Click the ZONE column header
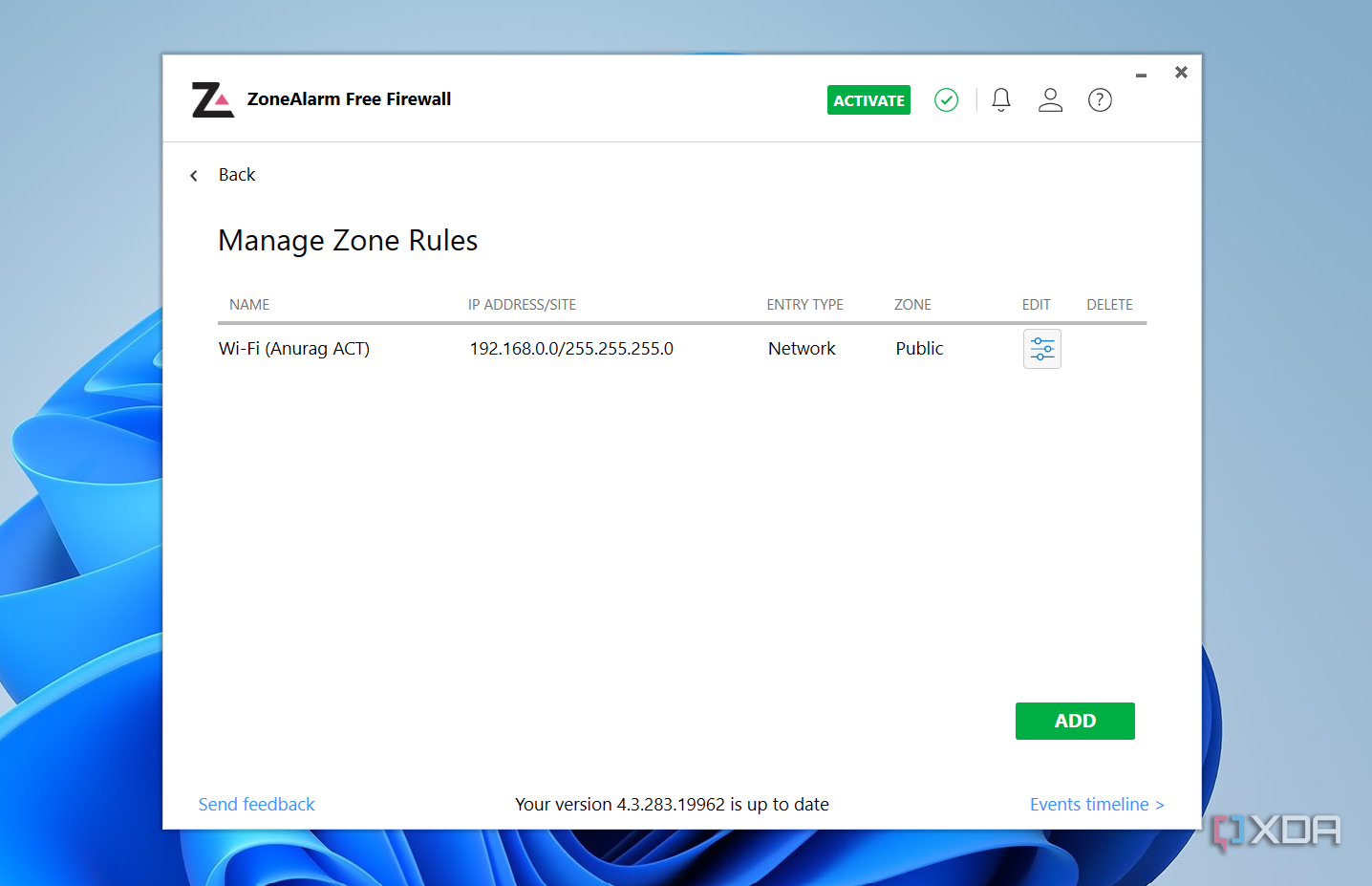 coord(912,305)
